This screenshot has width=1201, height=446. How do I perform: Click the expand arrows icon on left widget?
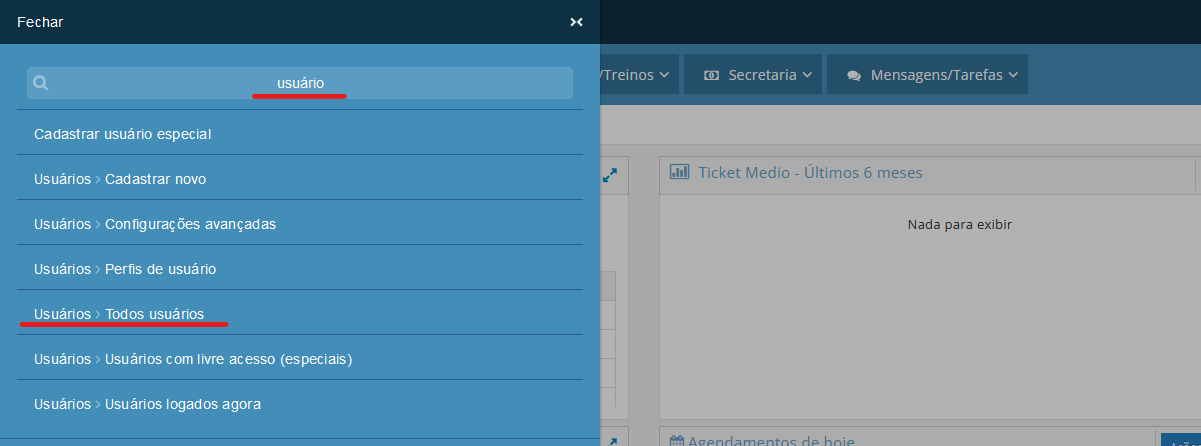610,174
